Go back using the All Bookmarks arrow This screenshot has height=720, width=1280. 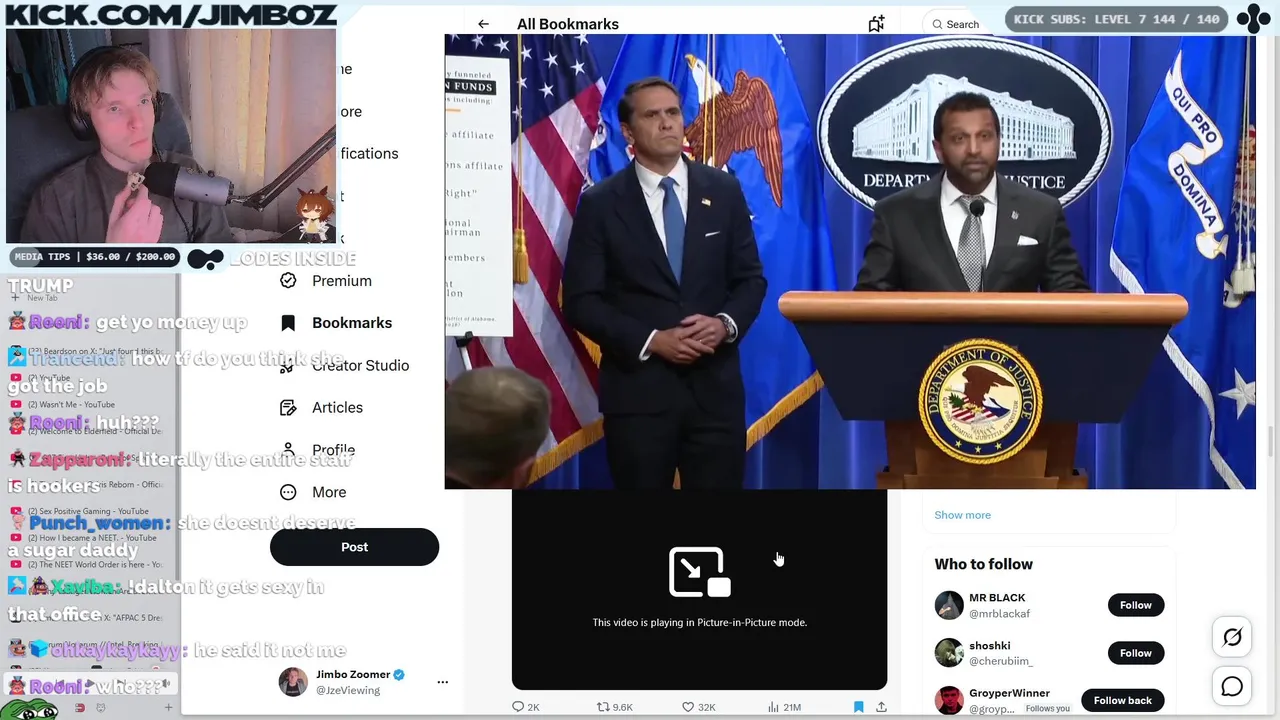click(483, 24)
